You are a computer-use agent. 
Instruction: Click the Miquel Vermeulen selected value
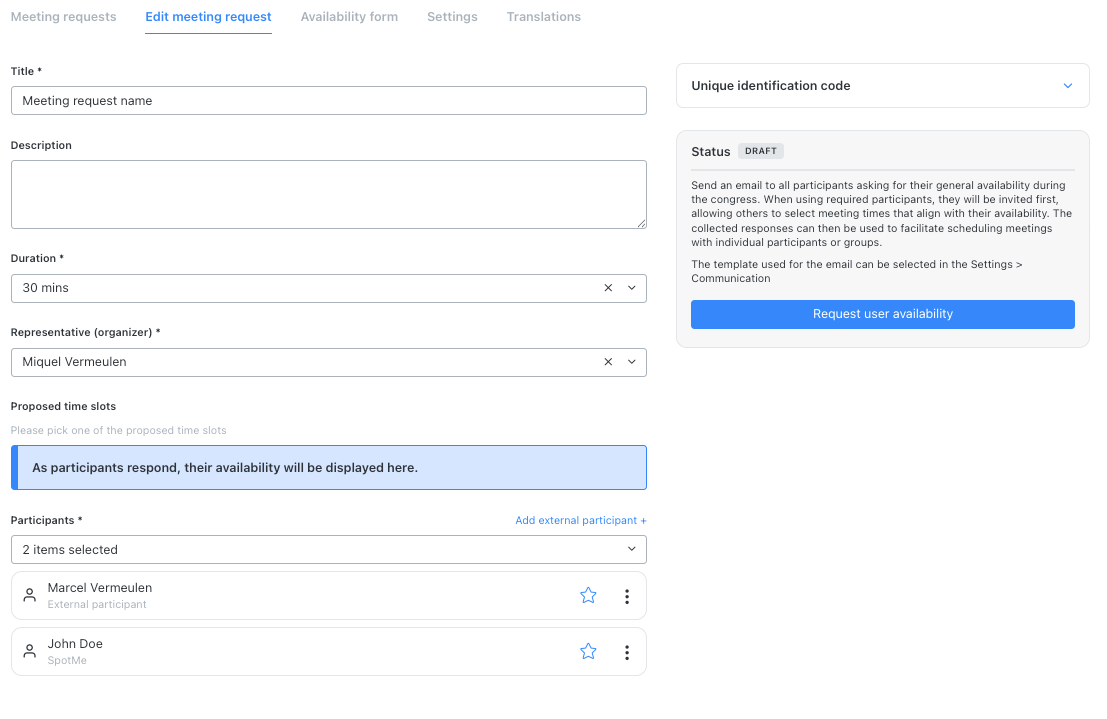[74, 362]
